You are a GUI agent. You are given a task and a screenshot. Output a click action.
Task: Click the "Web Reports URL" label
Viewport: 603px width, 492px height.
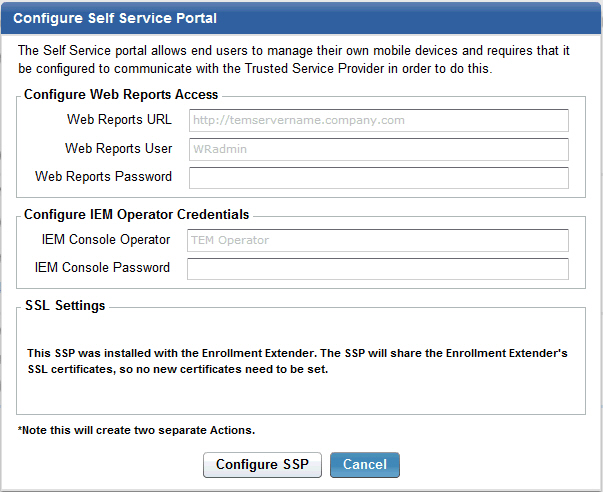click(119, 120)
